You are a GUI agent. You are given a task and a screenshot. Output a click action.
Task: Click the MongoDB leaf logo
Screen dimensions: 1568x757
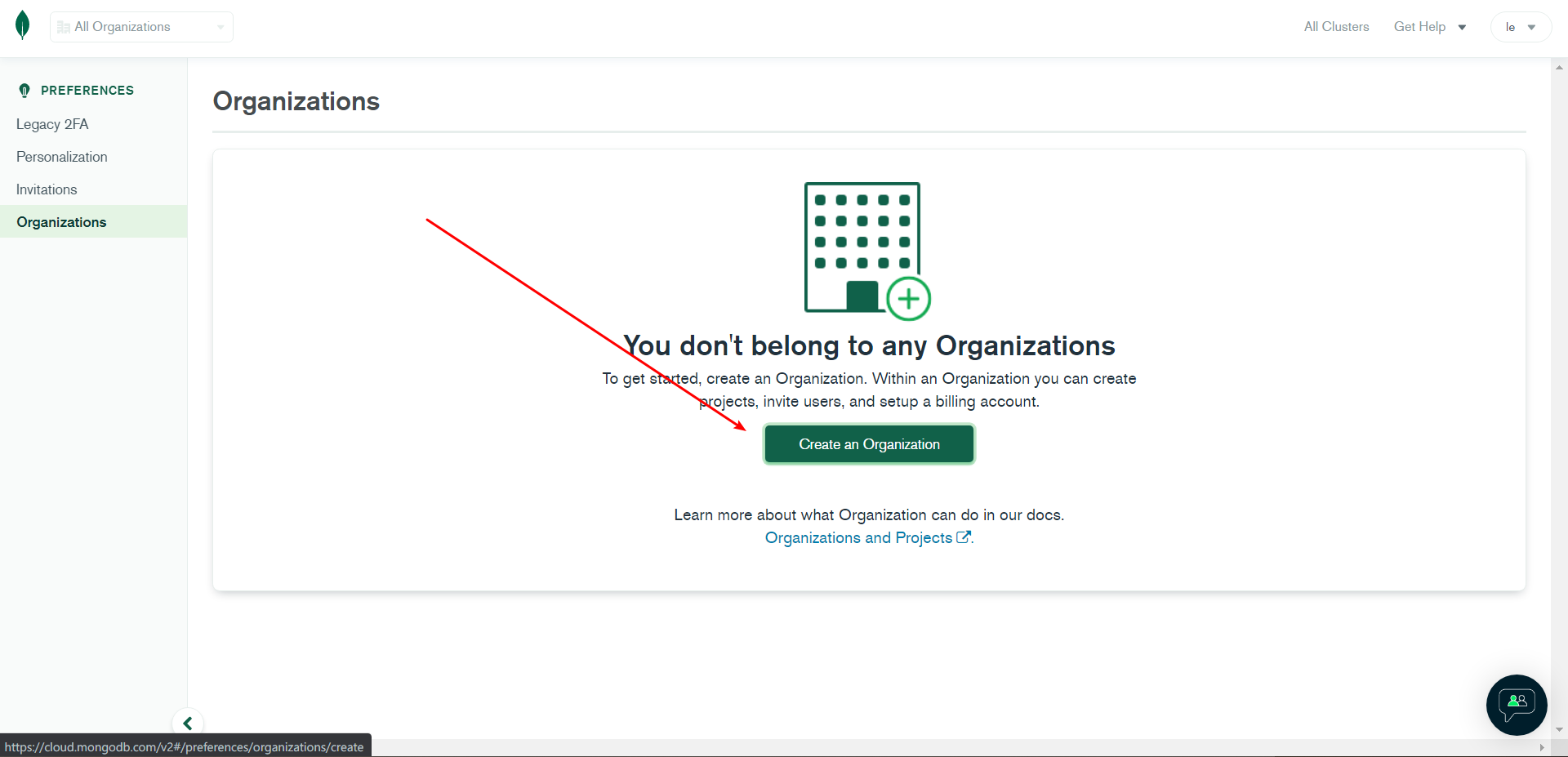click(22, 24)
